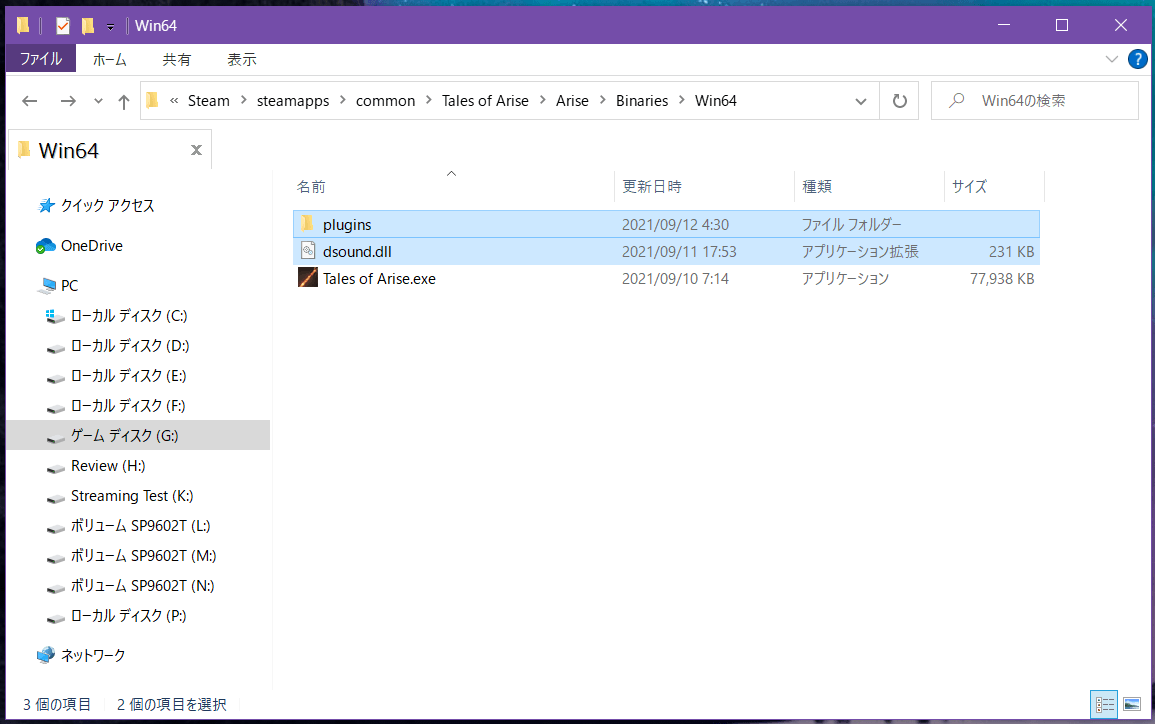Open ローカル ディスク (D:)
This screenshot has width=1155, height=724.
[130, 346]
